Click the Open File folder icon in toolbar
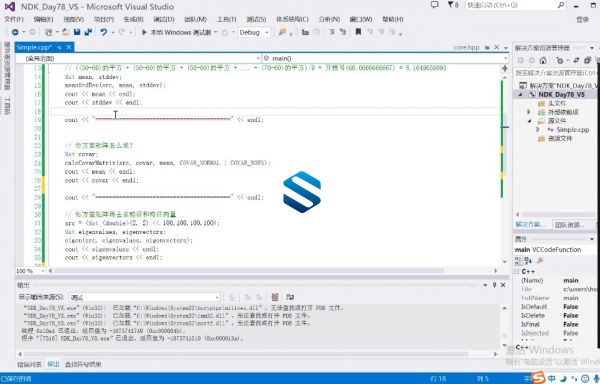This screenshot has width=600, height=384. 66,33
